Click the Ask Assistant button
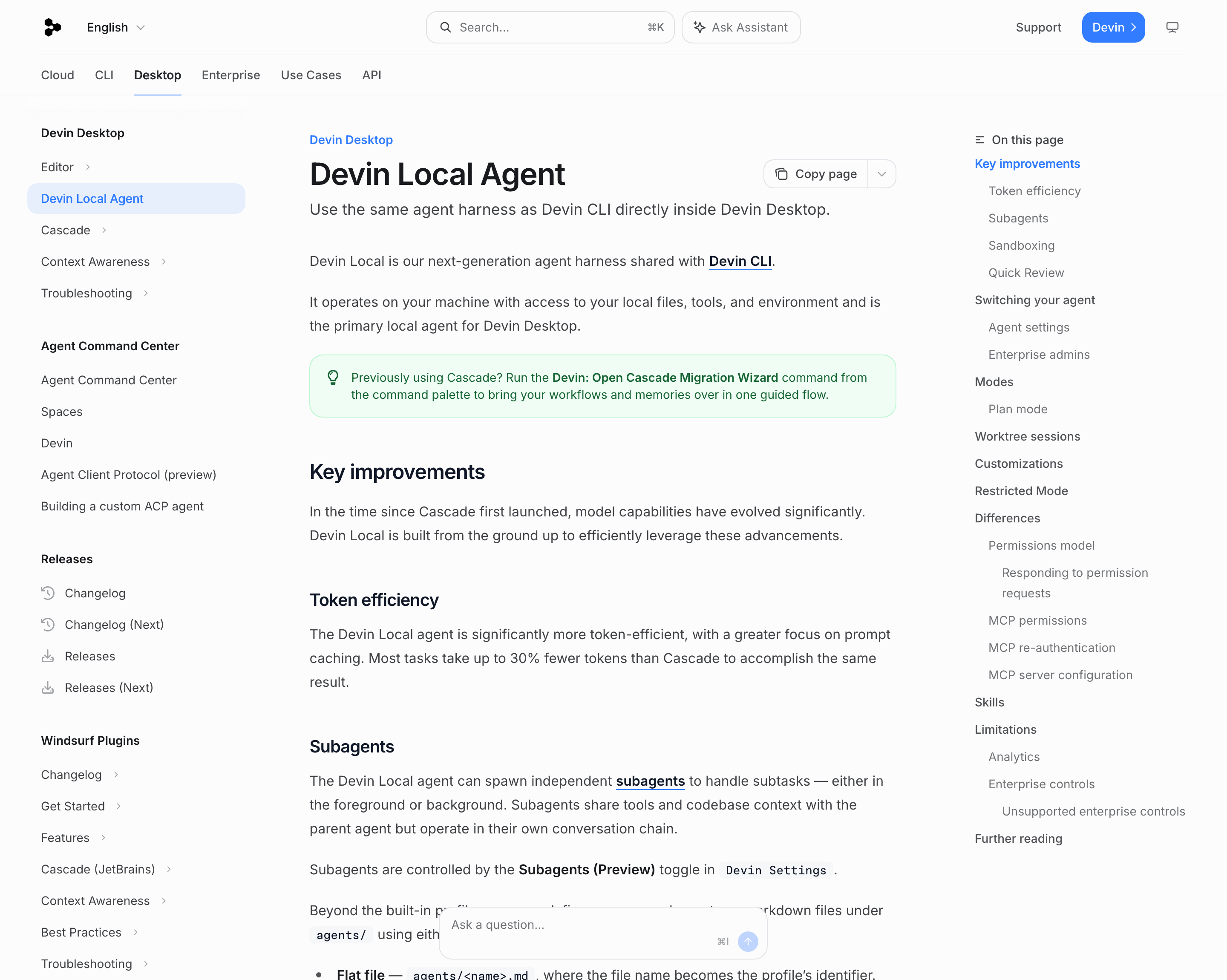This screenshot has width=1227, height=980. click(x=741, y=27)
